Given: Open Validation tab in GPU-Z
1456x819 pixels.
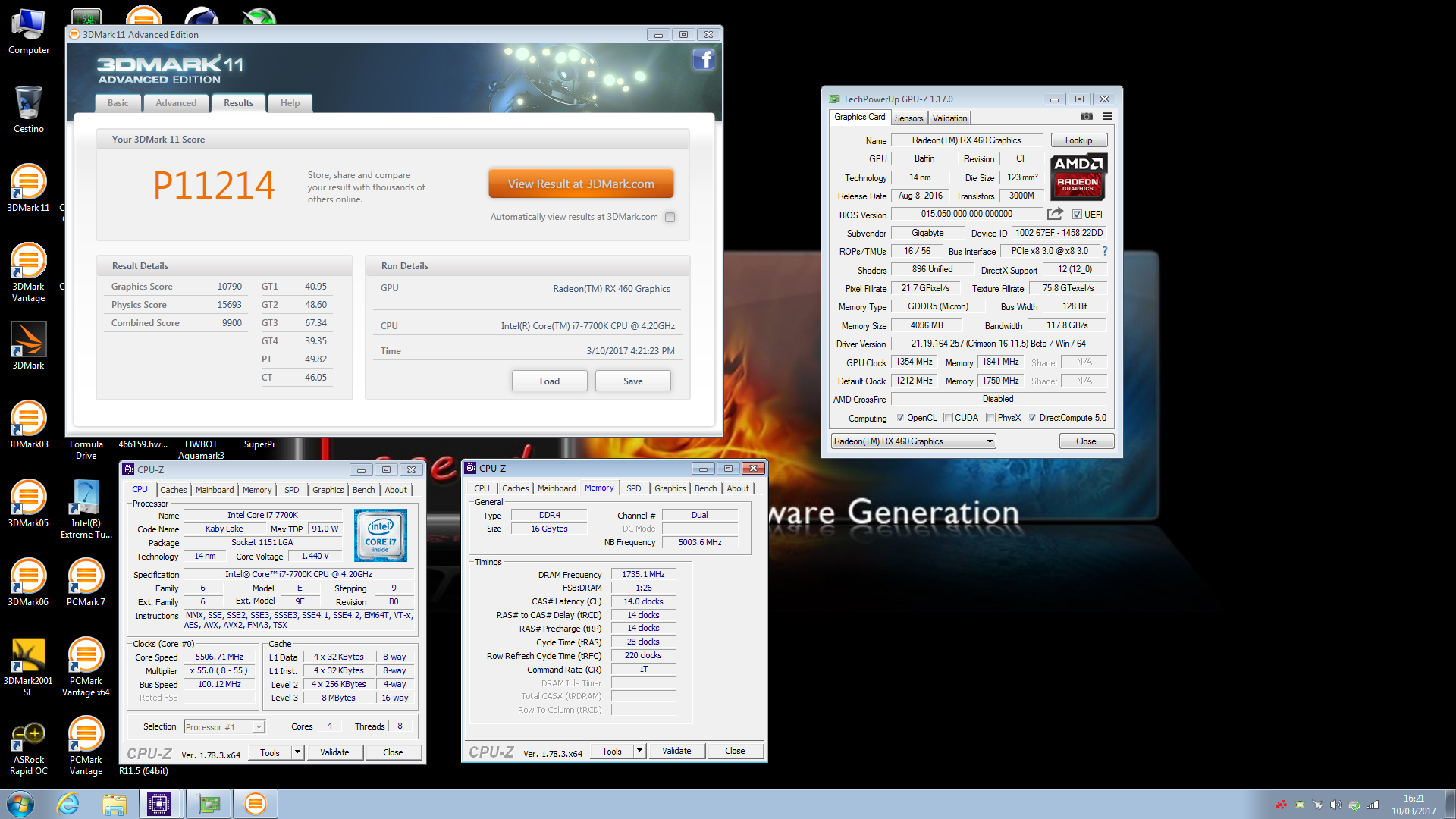Looking at the screenshot, I should (x=949, y=118).
